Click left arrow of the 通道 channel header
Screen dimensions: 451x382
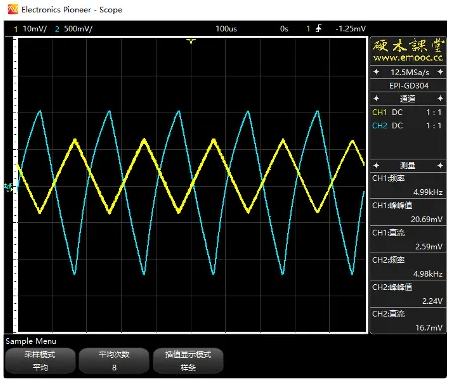coord(376,98)
